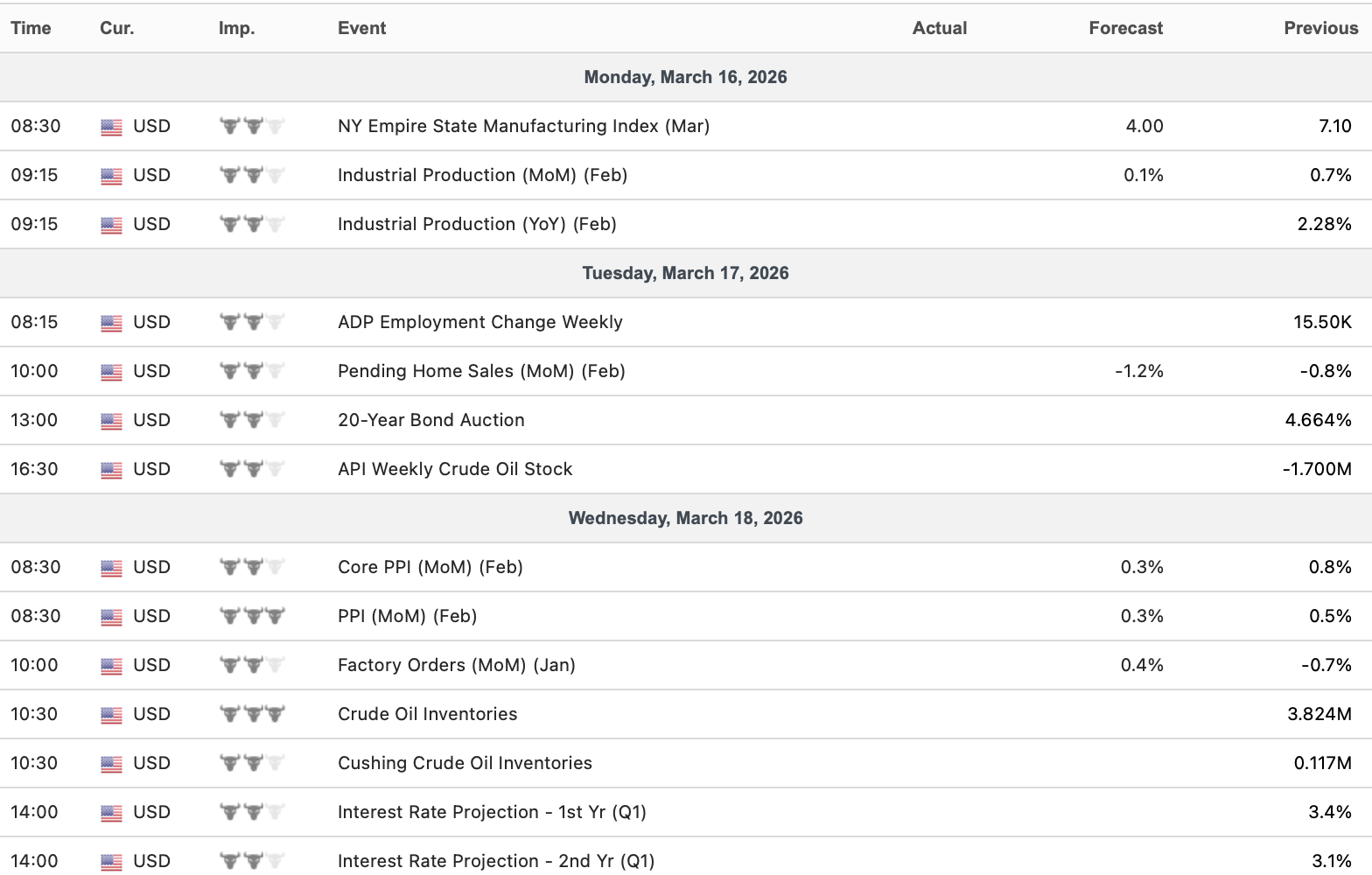Select the Wednesday, March 18, 2026 date row
This screenshot has height=875, width=1372.
point(685,518)
